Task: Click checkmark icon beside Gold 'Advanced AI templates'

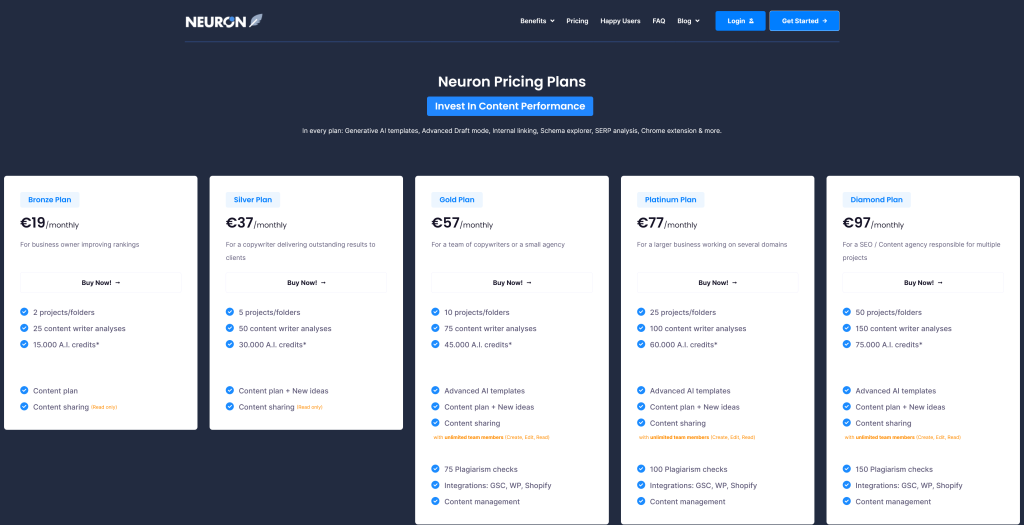Action: [x=435, y=391]
